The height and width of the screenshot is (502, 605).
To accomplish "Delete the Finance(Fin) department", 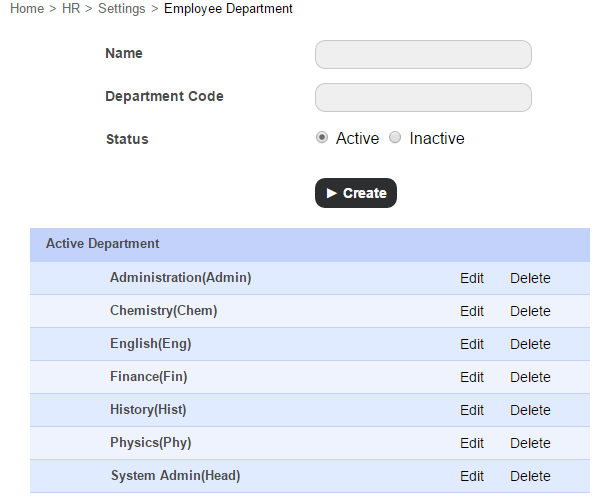I will click(x=530, y=377).
